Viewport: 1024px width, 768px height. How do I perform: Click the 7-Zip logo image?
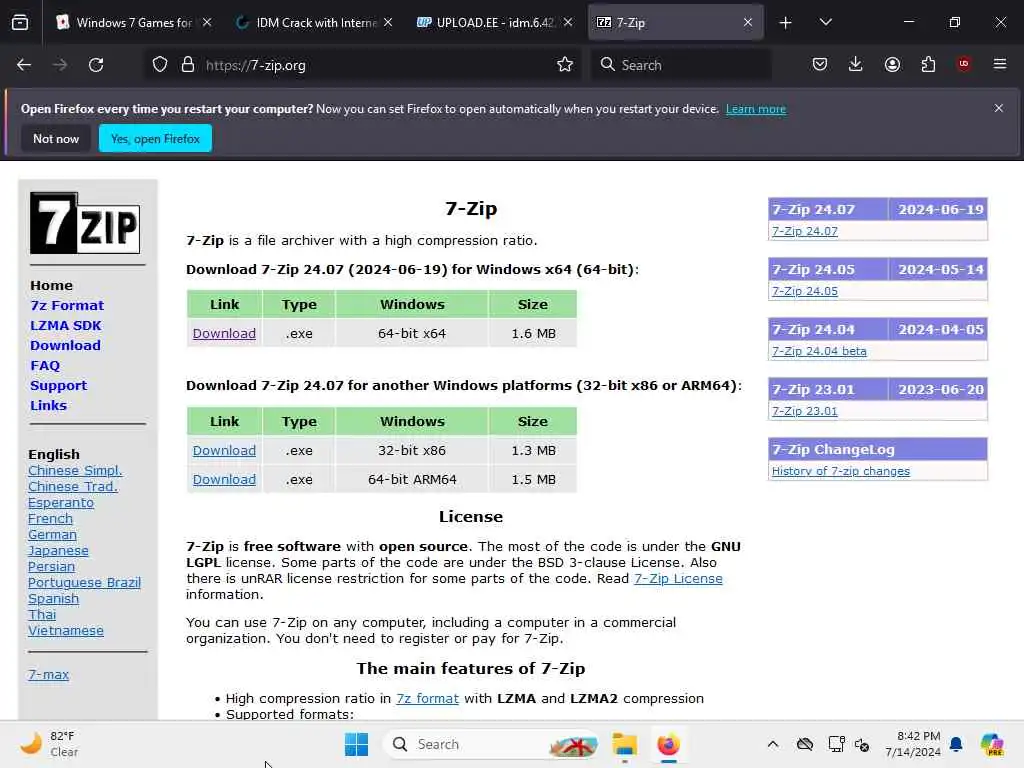(x=85, y=223)
